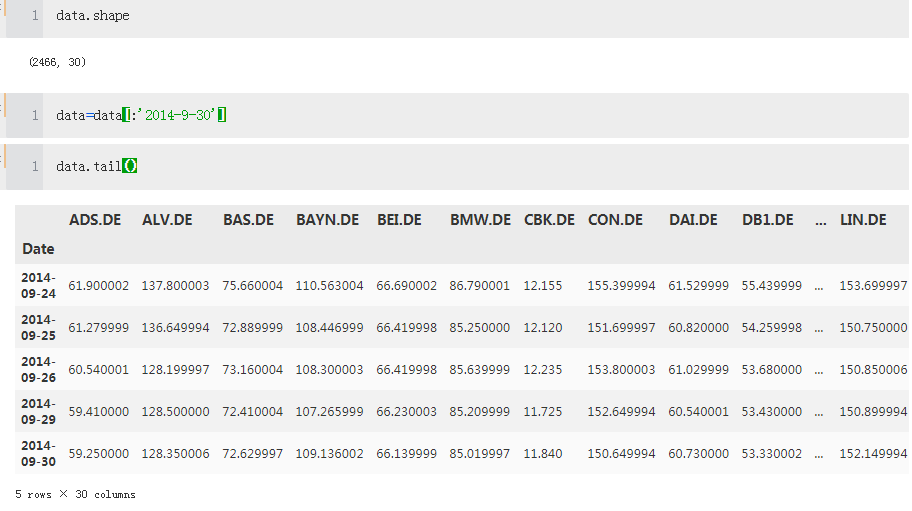Click cell value 110.563004

pyautogui.click(x=329, y=285)
